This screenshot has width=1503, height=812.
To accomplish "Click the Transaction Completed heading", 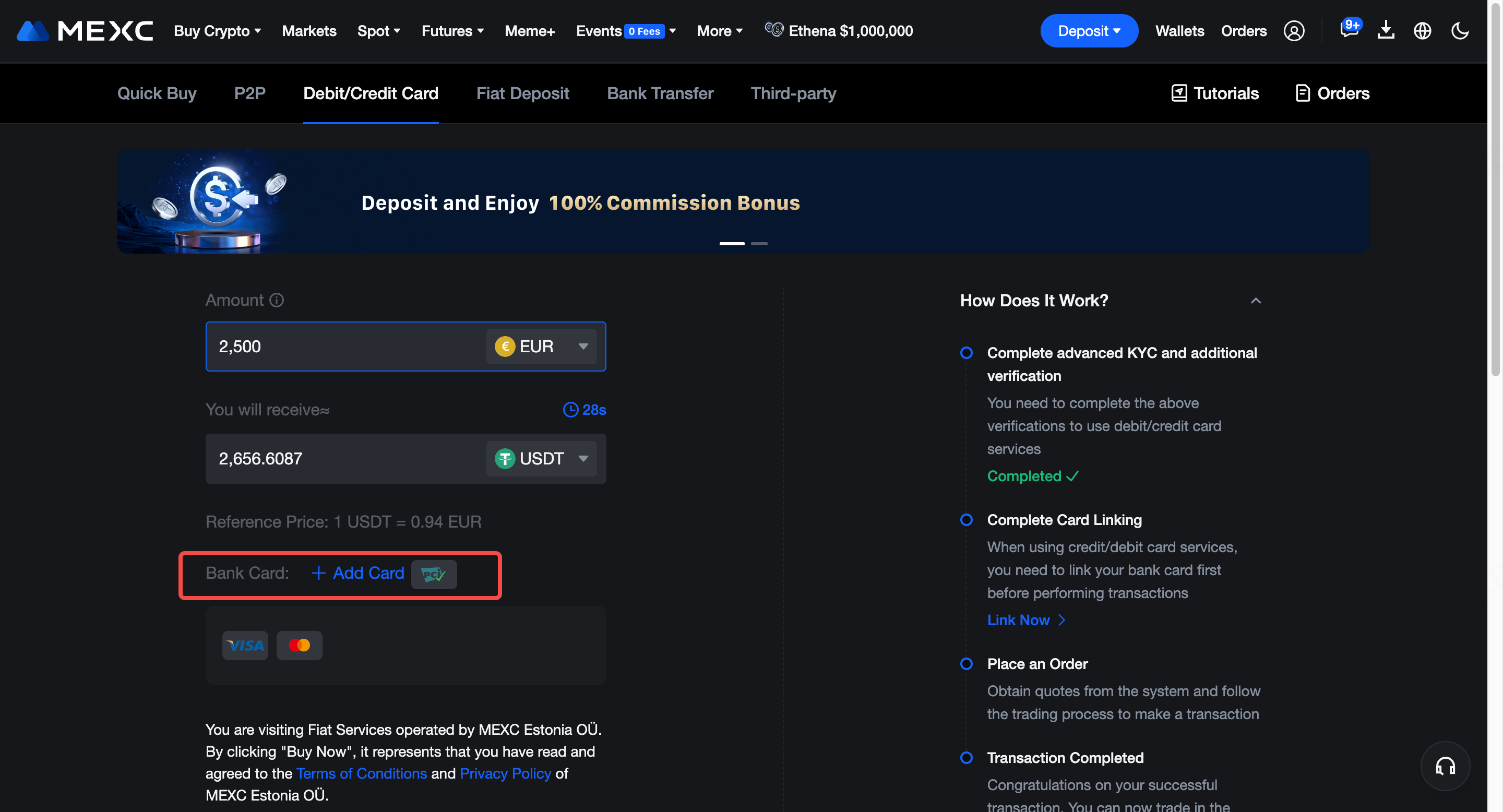I will pos(1065,758).
